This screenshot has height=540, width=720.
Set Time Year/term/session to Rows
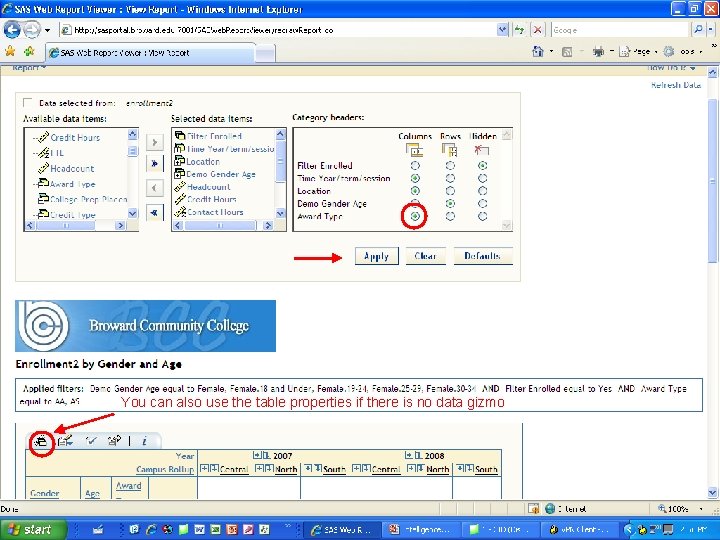[x=450, y=178]
